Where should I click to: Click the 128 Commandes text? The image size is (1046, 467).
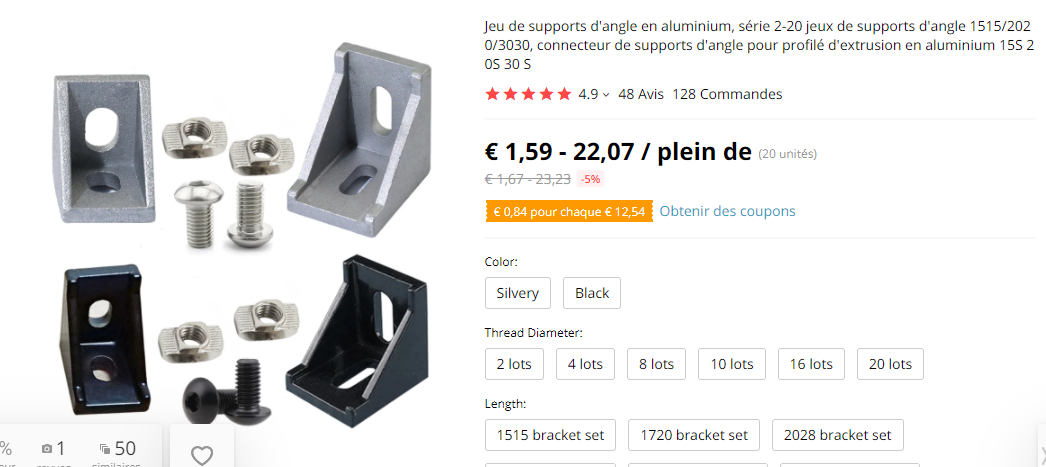(x=727, y=94)
